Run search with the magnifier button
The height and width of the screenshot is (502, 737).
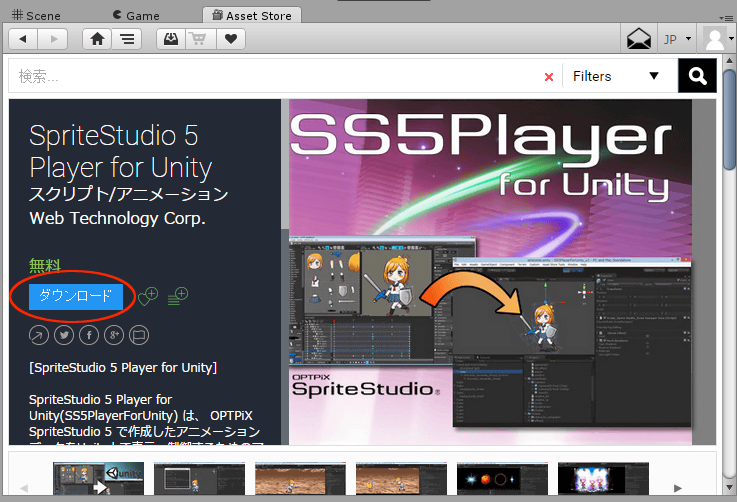[x=697, y=76]
